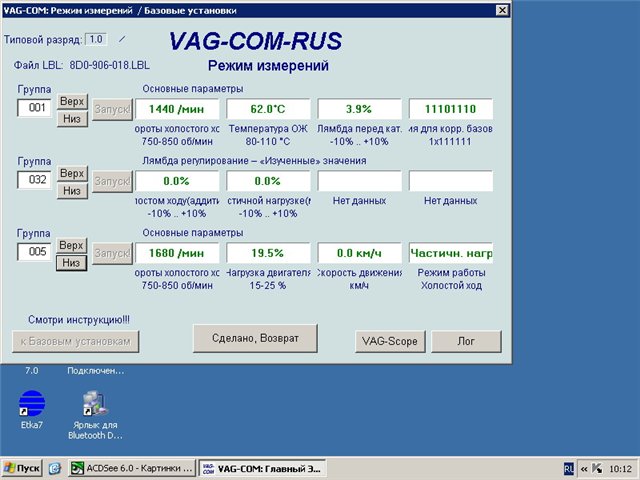Click the Запуск button for group 001
This screenshot has height=480, width=640.
112,109
